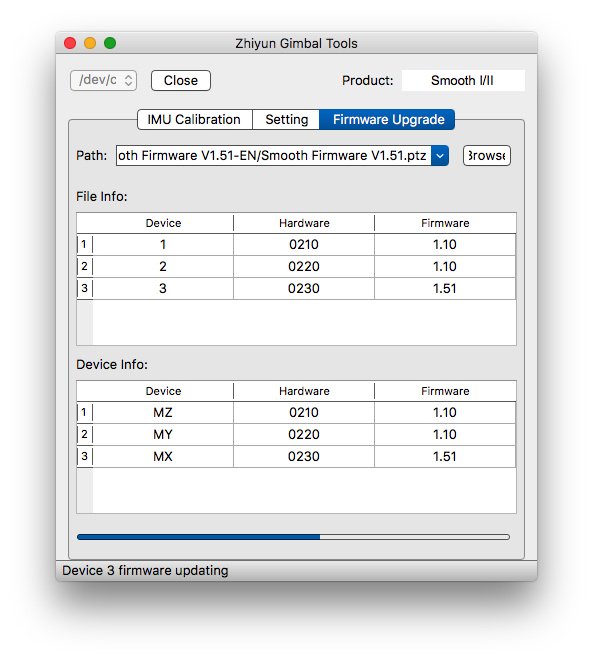This screenshot has height=661, width=593.
Task: Click the yellow minimize window button
Action: 90,43
